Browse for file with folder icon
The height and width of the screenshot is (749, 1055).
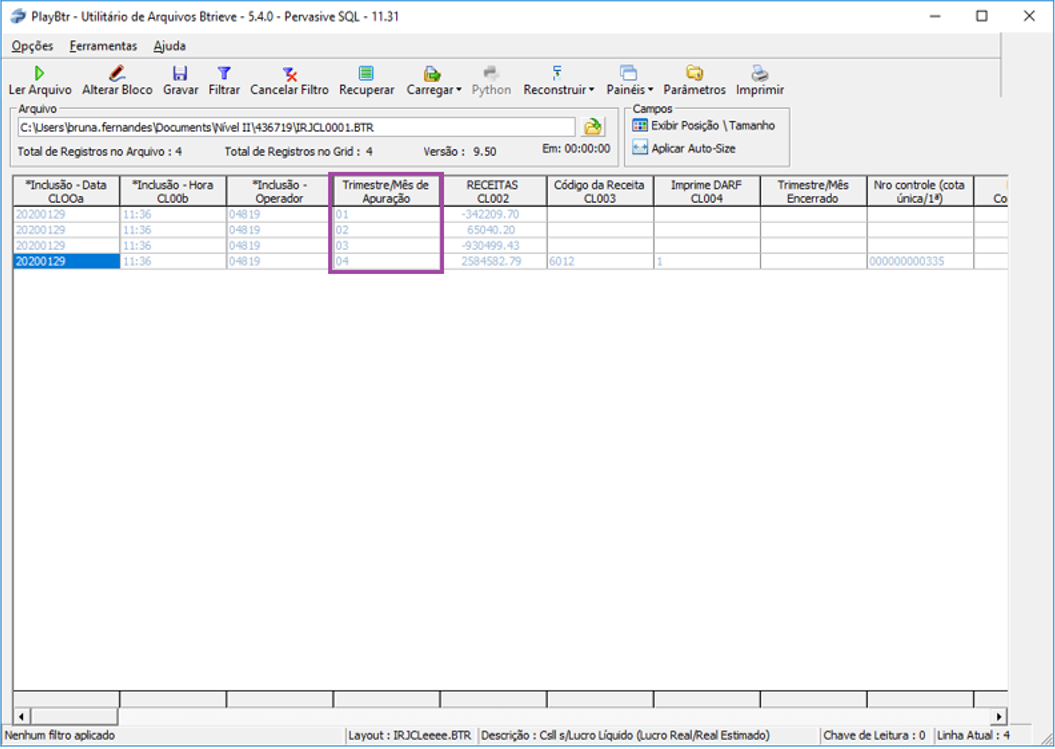coord(593,127)
